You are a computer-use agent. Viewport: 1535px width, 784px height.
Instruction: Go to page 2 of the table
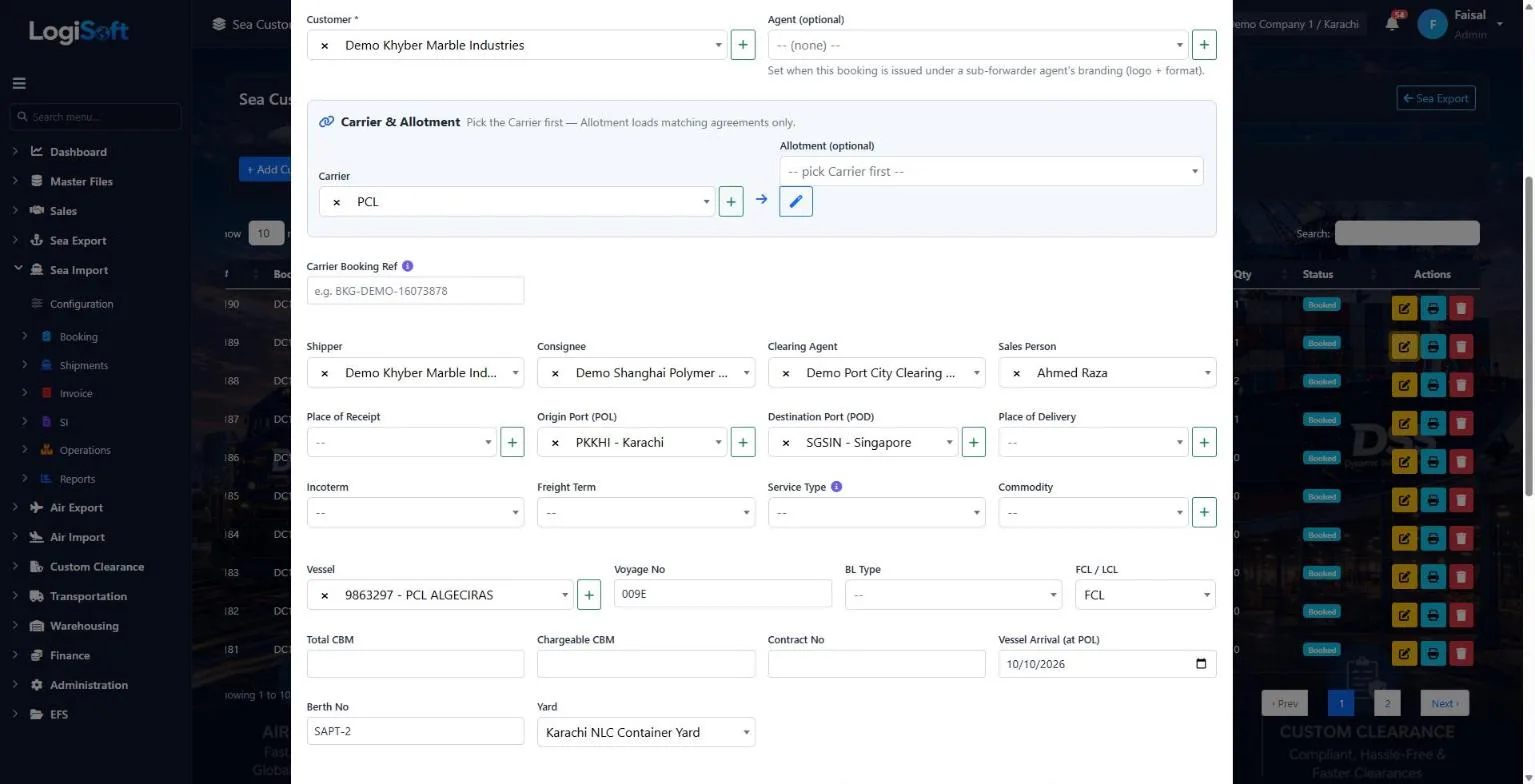click(x=1387, y=703)
